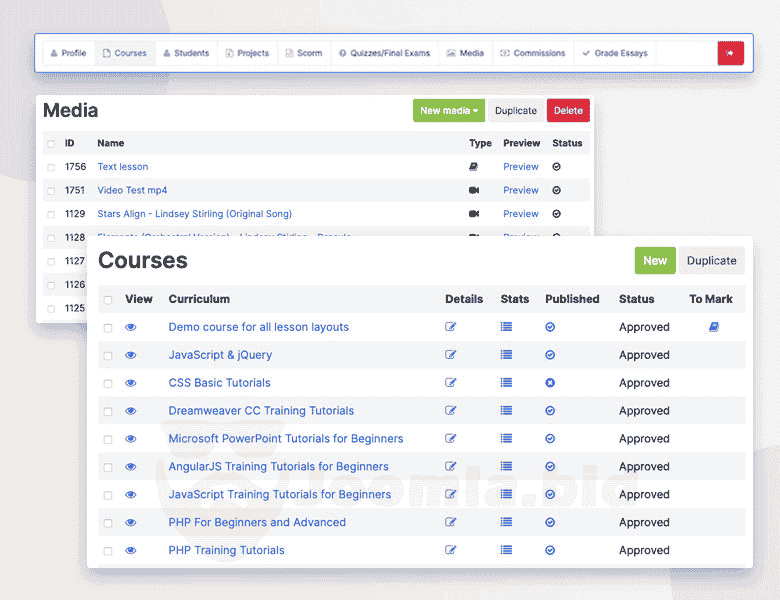Toggle select-all checkbox in Courses table header
780x600 pixels.
pyautogui.click(x=108, y=299)
